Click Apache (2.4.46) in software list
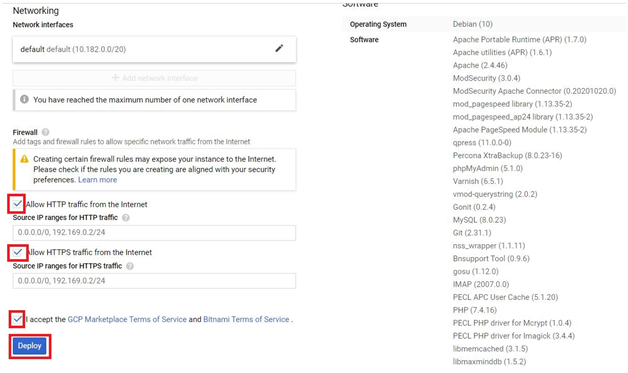 coord(480,65)
